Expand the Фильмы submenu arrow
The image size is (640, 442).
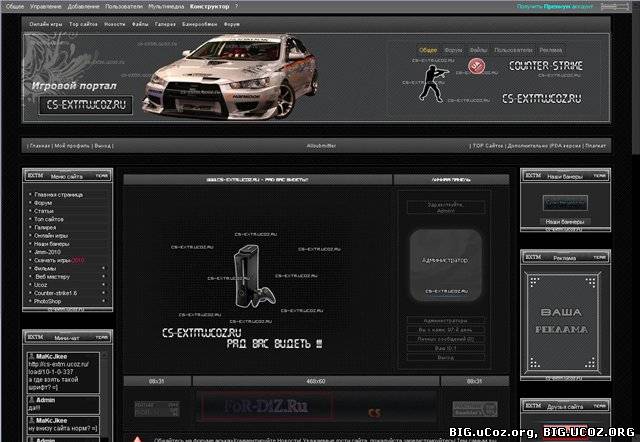click(103, 269)
